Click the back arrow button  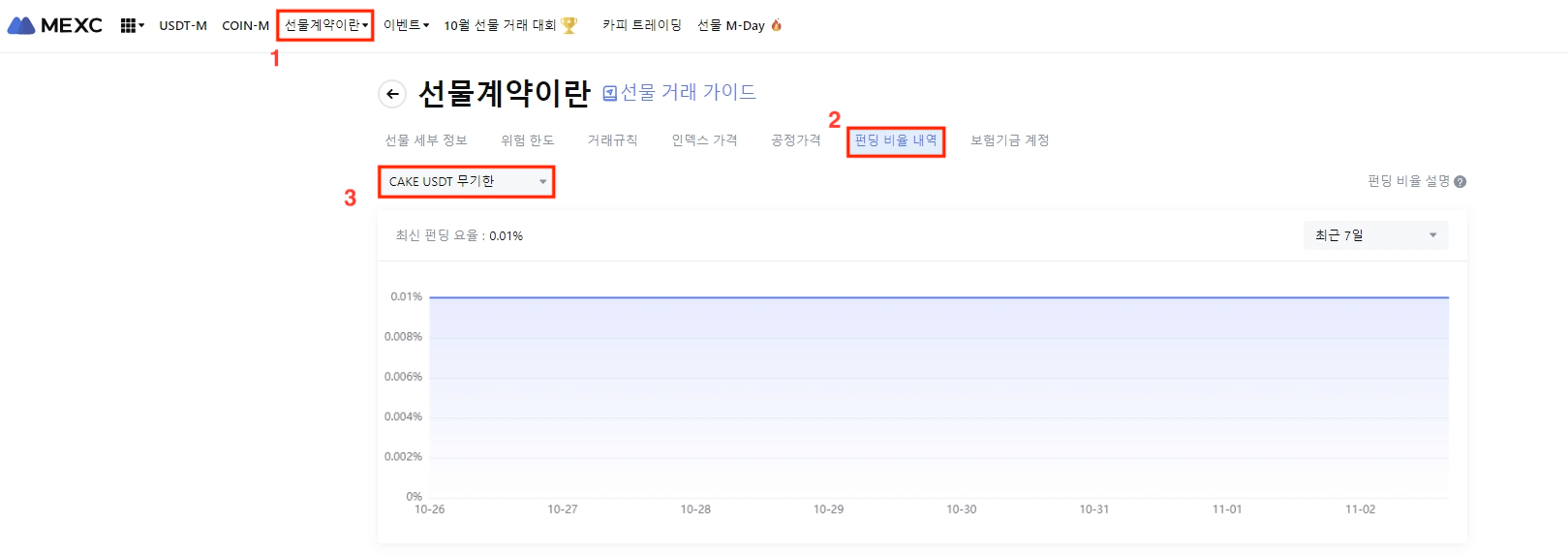392,94
